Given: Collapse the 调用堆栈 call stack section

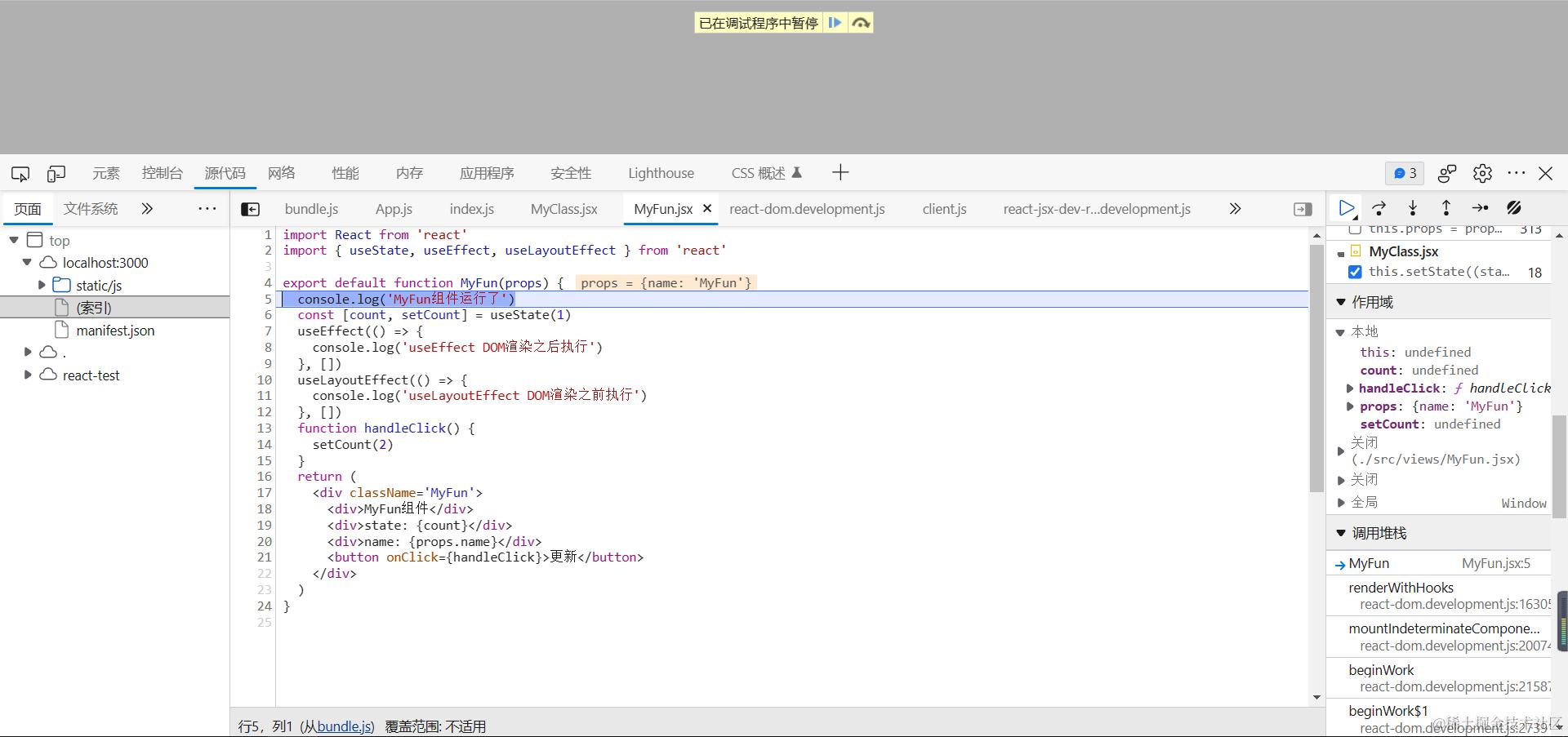Looking at the screenshot, I should (x=1340, y=532).
